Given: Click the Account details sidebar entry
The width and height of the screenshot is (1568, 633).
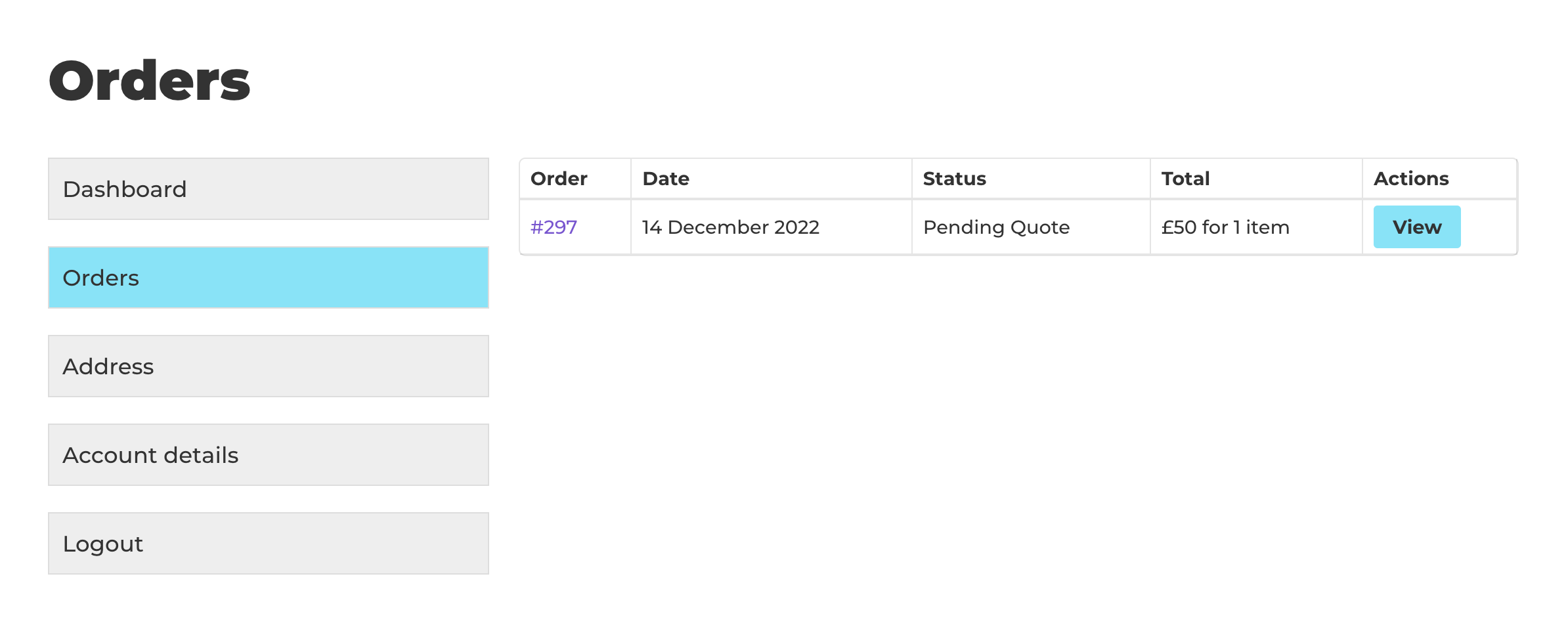Looking at the screenshot, I should (x=150, y=454).
